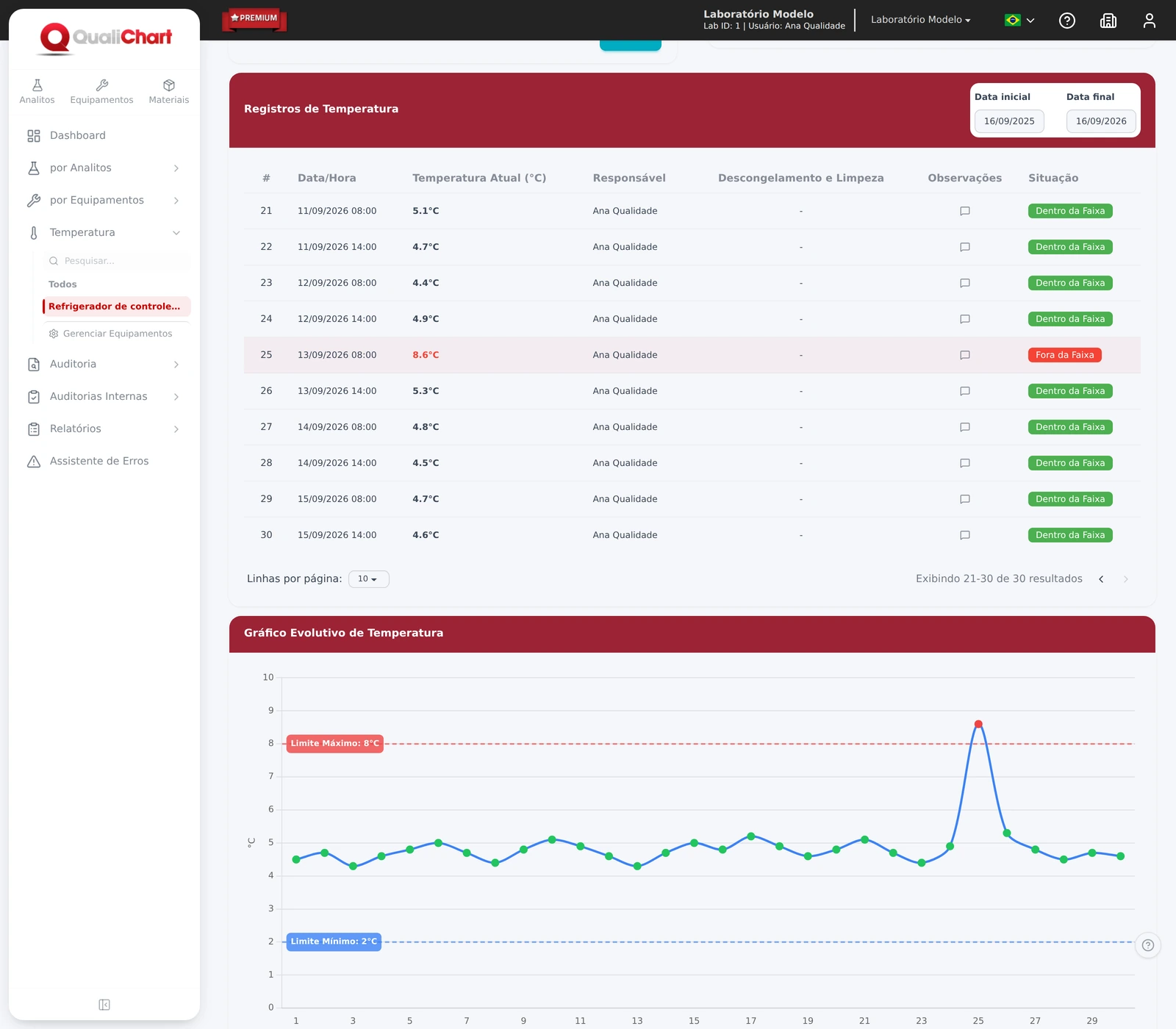Open the language flag selector
1176x1029 pixels.
pyautogui.click(x=1019, y=21)
